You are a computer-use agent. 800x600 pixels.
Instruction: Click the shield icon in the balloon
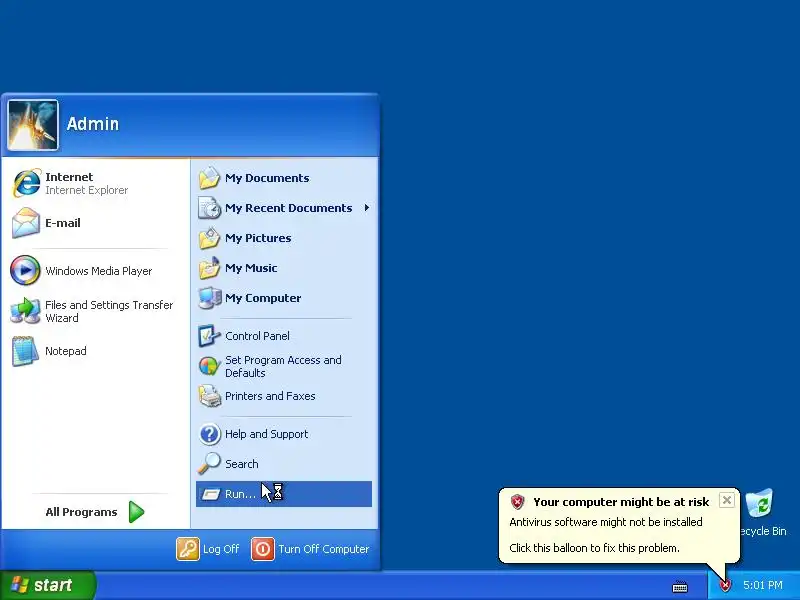click(517, 502)
